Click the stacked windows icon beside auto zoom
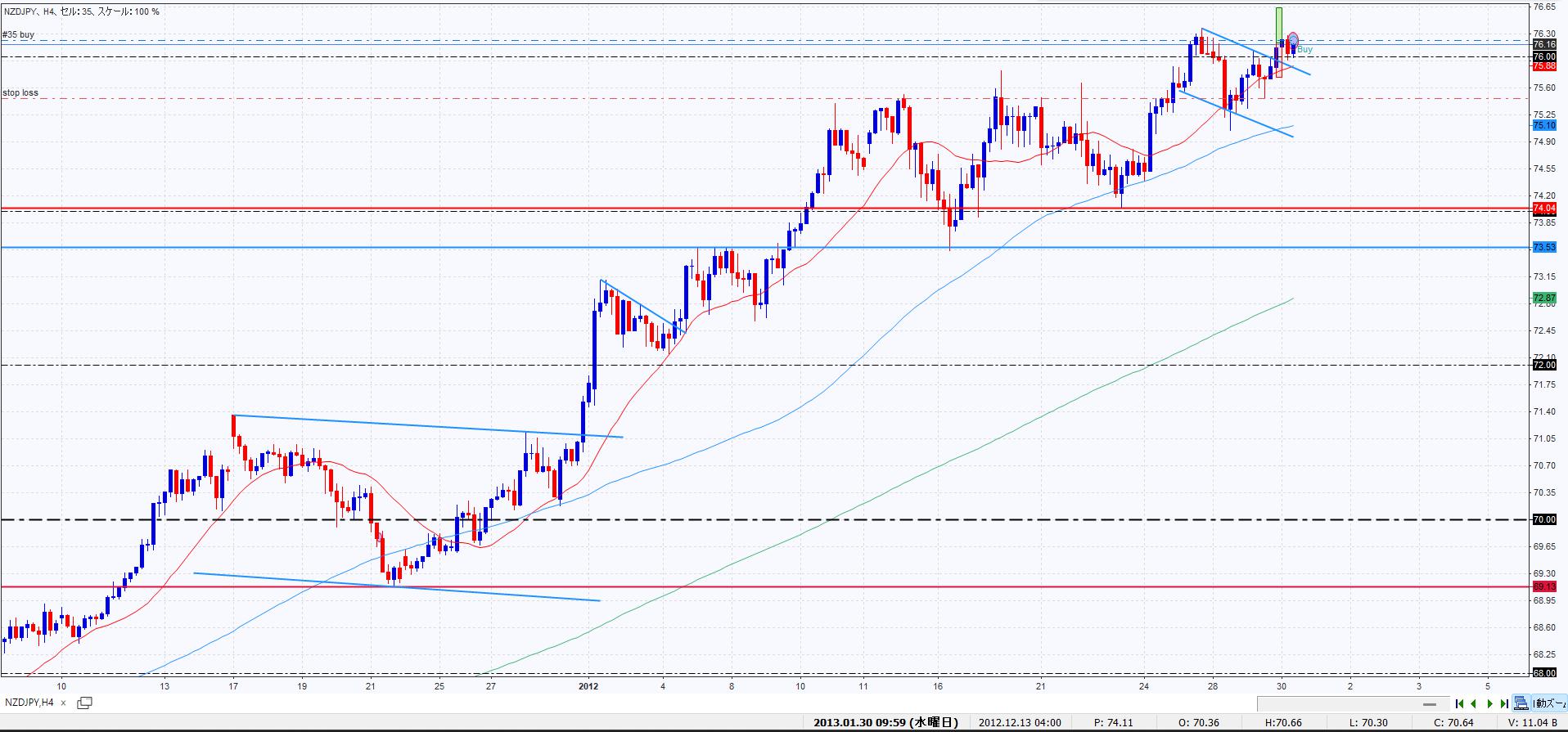This screenshot has height=732, width=1568. (1521, 703)
